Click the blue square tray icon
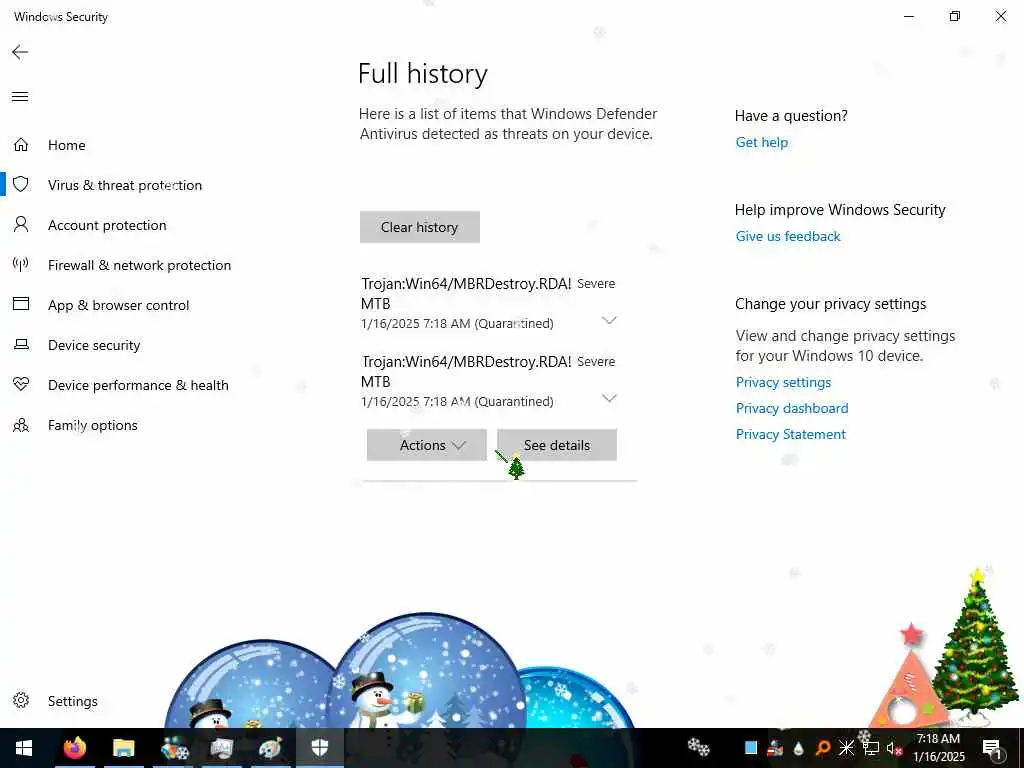 tap(751, 748)
